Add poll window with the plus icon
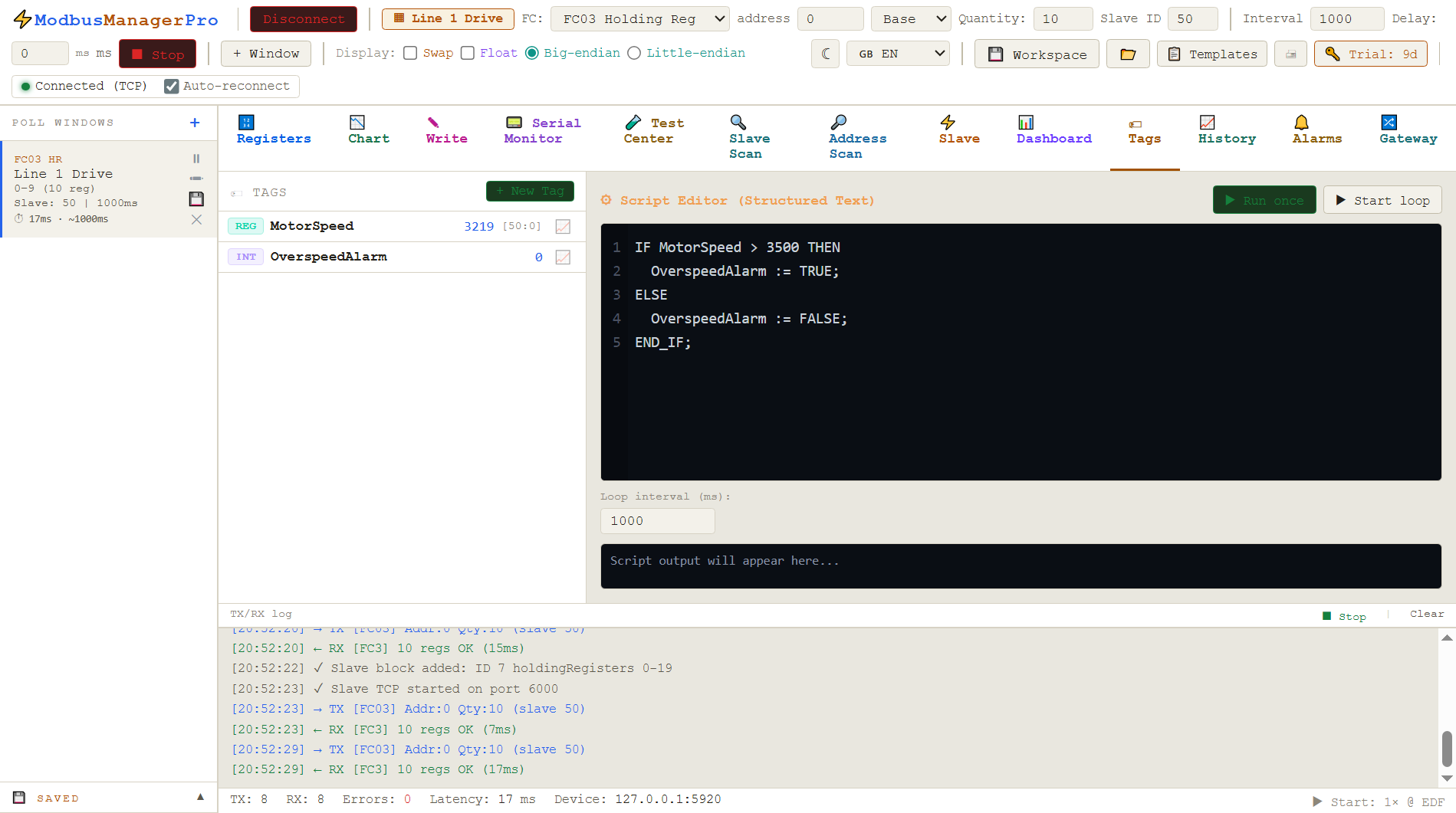The height and width of the screenshot is (813, 1456). point(195,123)
